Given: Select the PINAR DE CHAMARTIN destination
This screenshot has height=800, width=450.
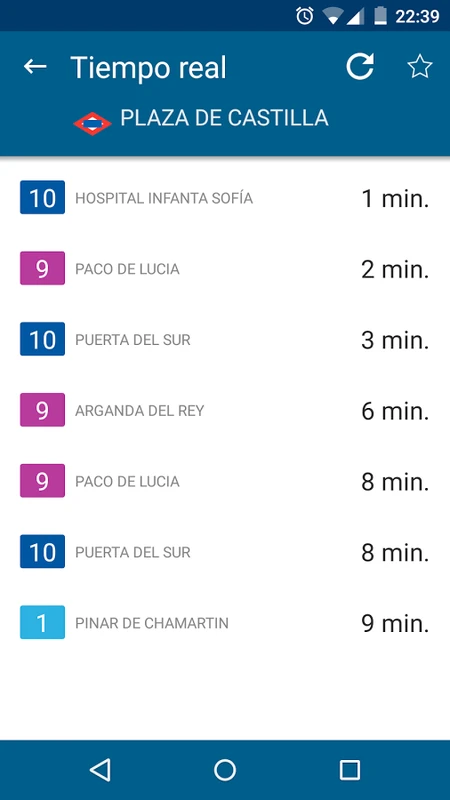Looking at the screenshot, I should 152,623.
